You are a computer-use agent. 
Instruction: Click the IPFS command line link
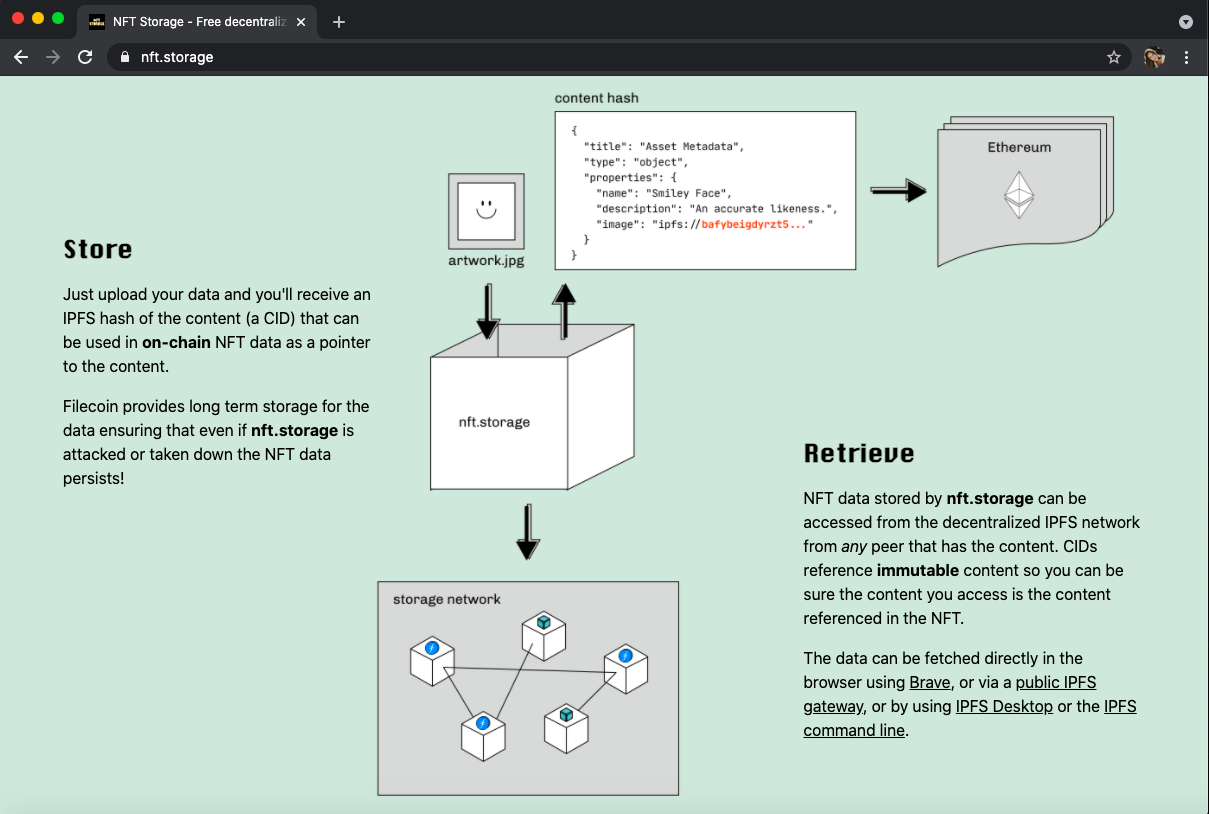pos(854,730)
